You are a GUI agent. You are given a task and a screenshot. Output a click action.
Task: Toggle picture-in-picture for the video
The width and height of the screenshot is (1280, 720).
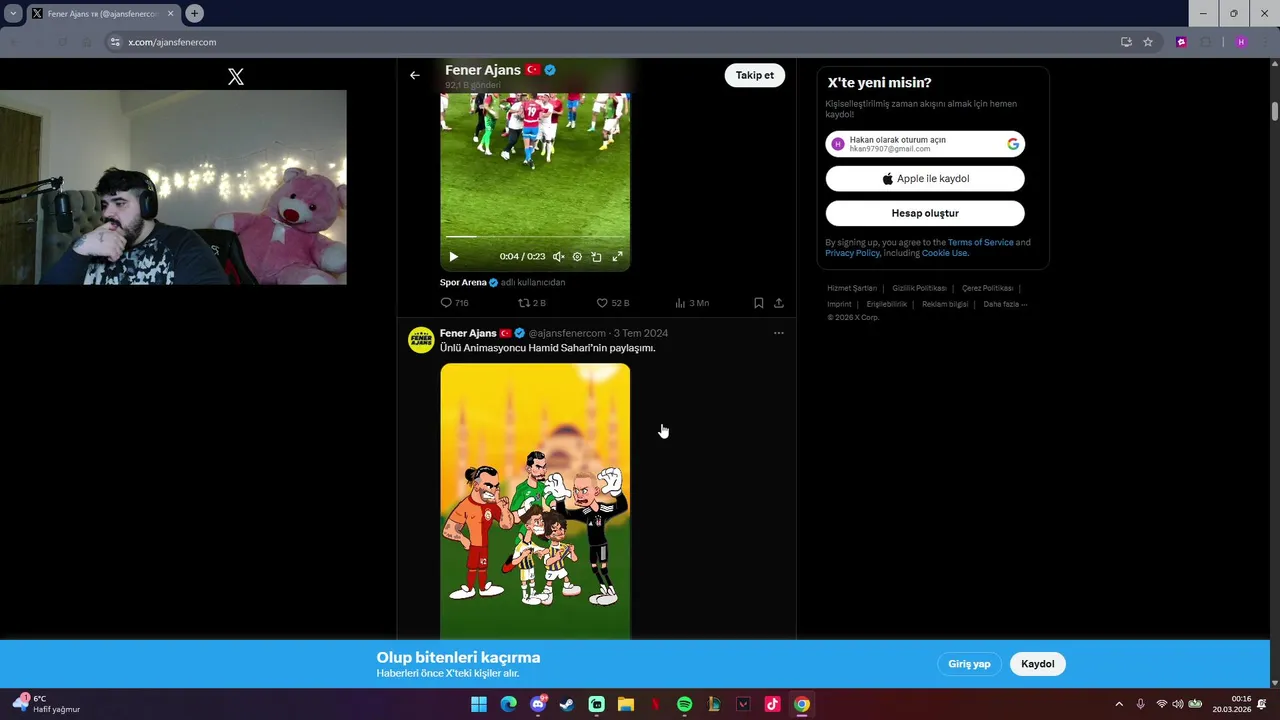point(596,257)
